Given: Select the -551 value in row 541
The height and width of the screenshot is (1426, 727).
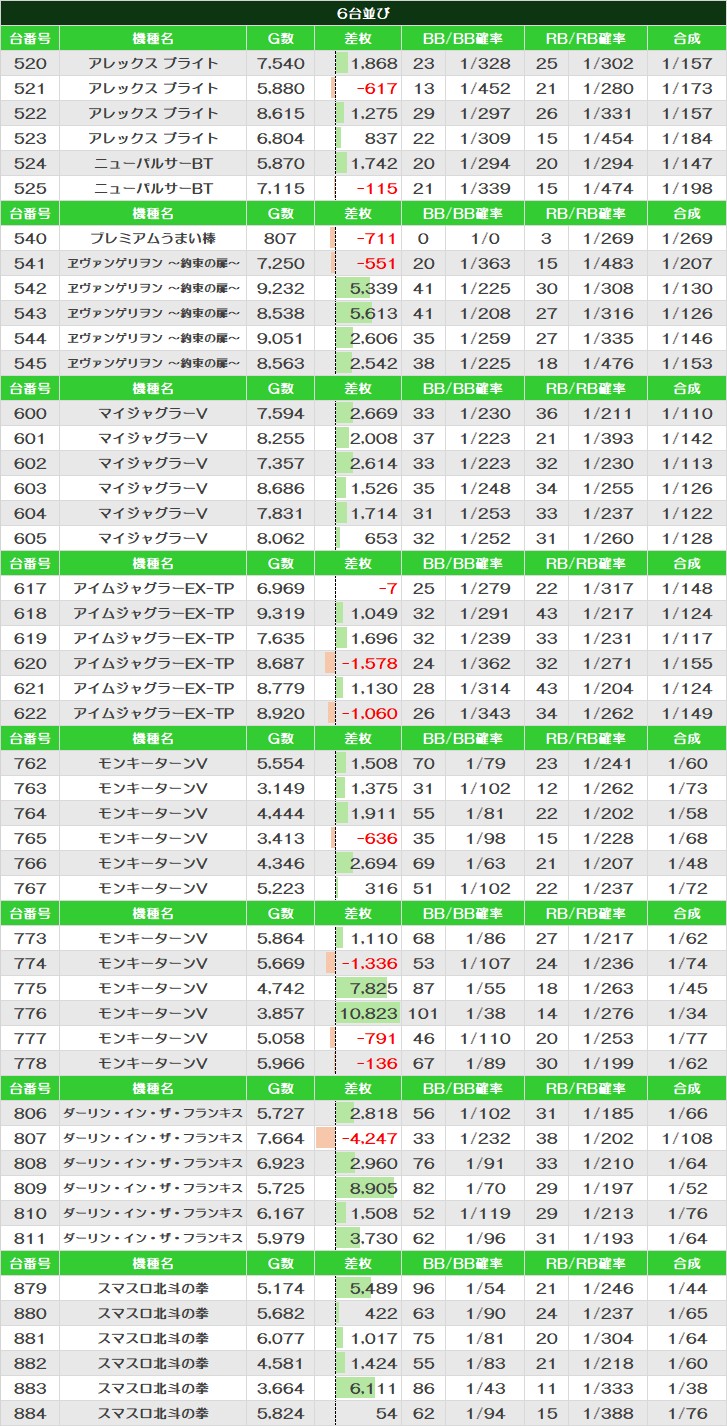Looking at the screenshot, I should (376, 263).
